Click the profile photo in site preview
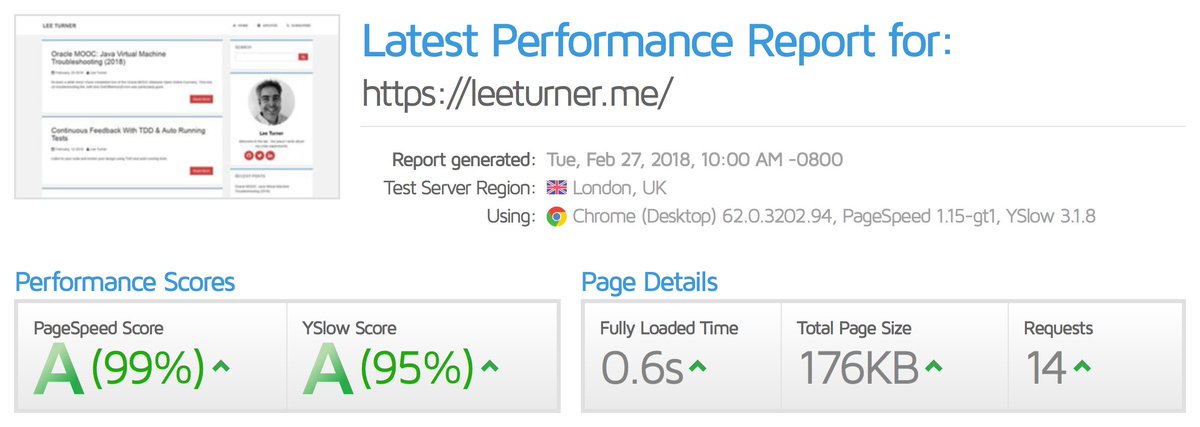This screenshot has height=427, width=1200. [x=270, y=103]
